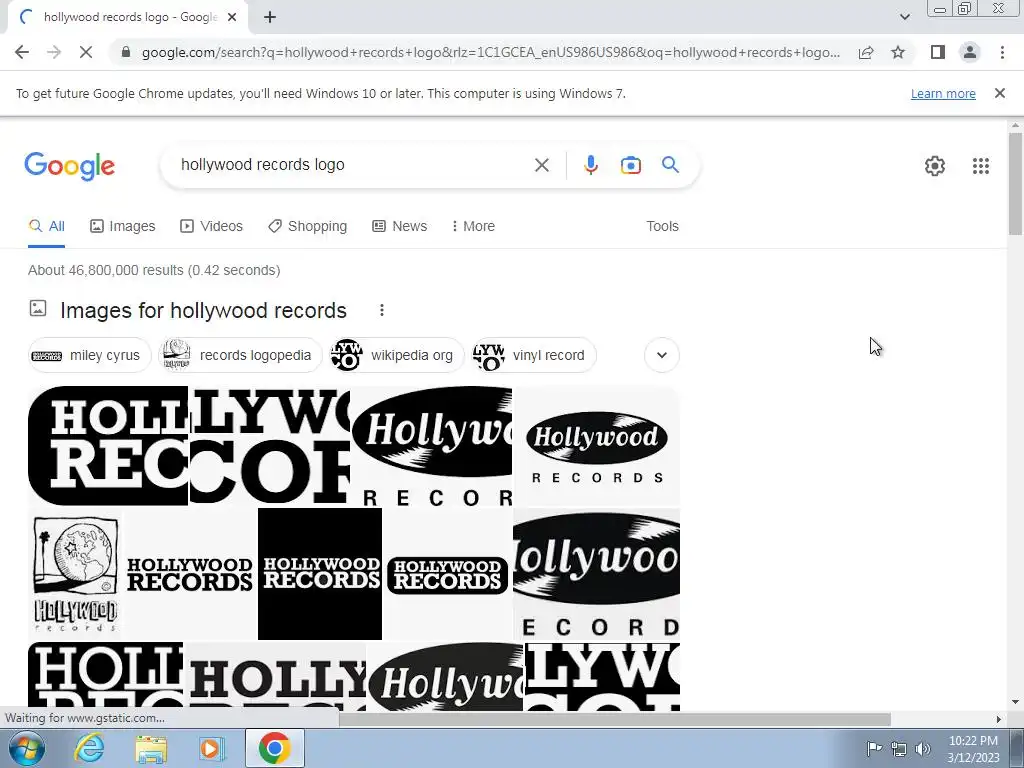Start a voice search with the microphone

point(590,165)
